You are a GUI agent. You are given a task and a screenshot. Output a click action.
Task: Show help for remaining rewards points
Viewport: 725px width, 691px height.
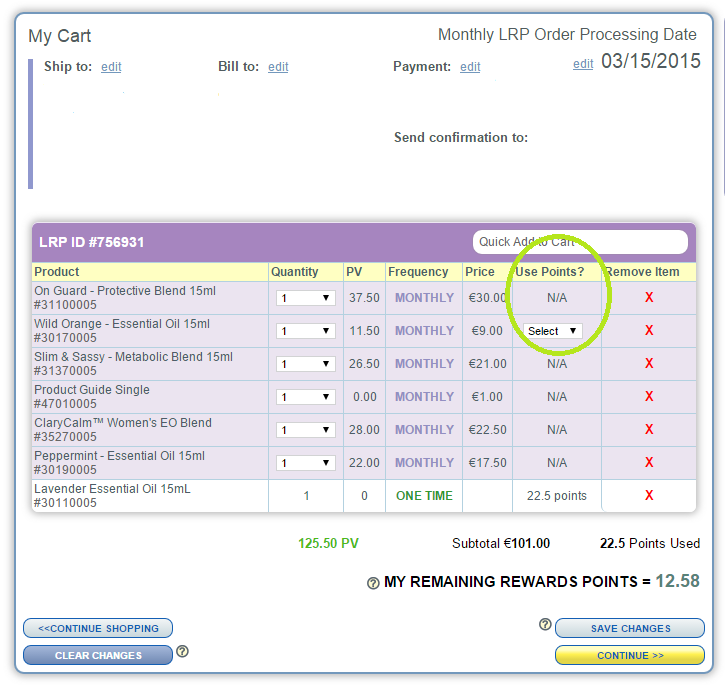[x=373, y=583]
